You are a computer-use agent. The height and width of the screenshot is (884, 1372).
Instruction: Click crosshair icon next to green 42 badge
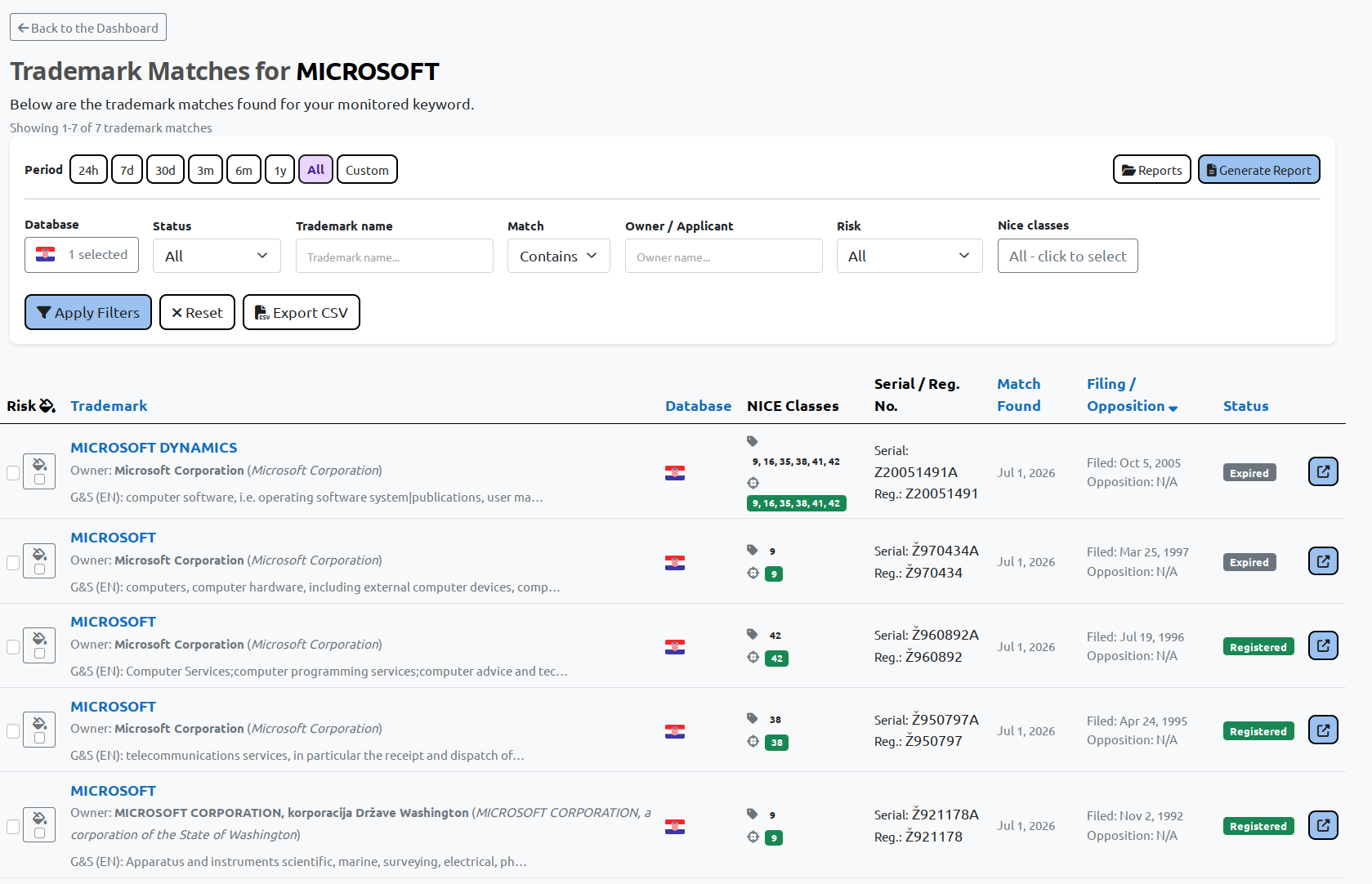pos(753,657)
